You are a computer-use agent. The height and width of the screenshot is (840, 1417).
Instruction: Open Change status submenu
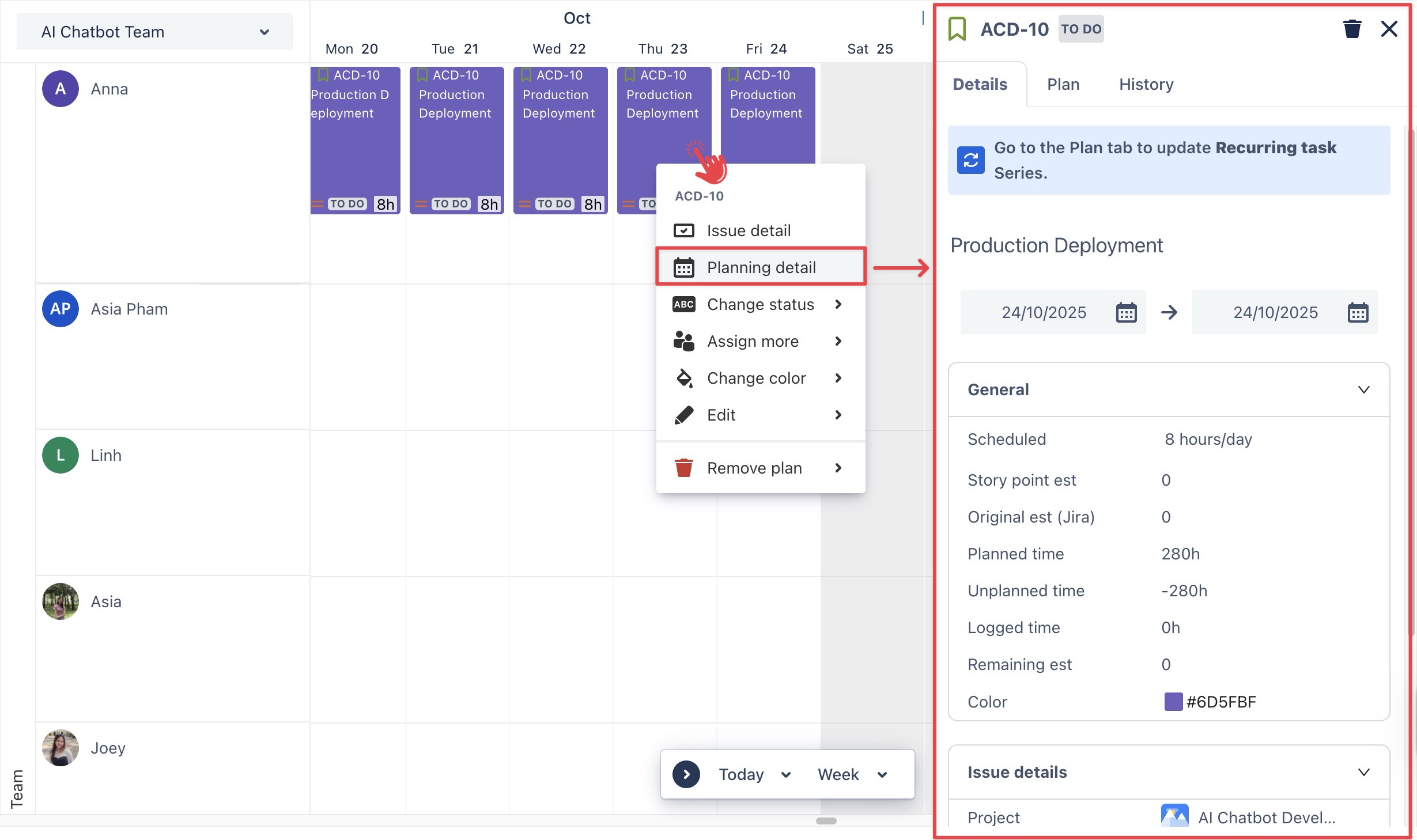click(761, 304)
